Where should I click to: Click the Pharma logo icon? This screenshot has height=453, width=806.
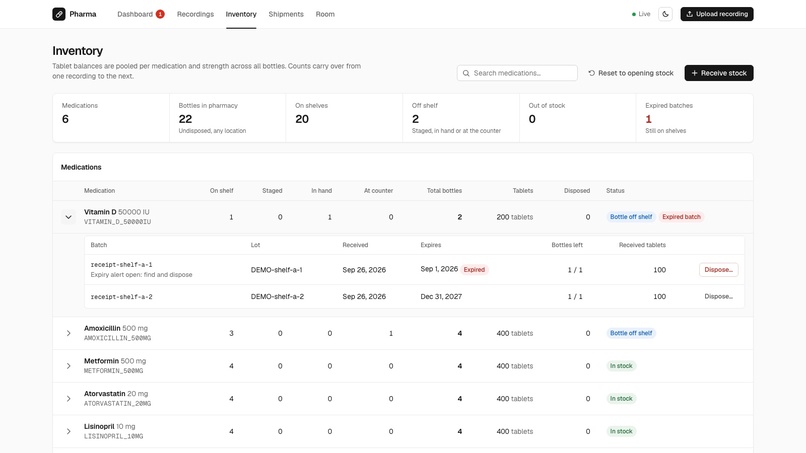59,14
